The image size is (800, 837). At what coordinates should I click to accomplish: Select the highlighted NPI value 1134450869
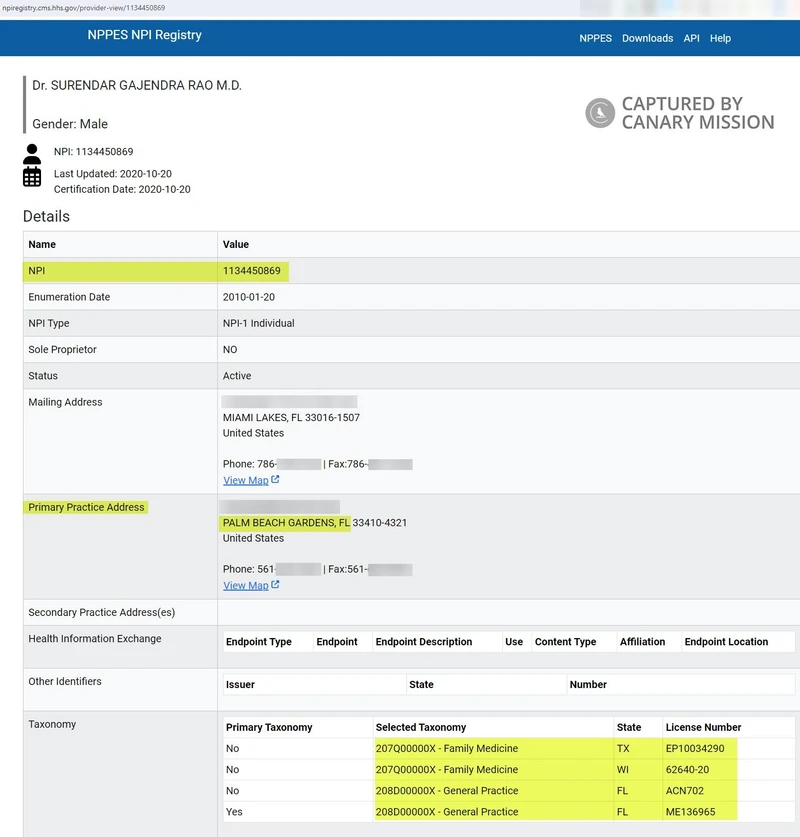(x=252, y=270)
